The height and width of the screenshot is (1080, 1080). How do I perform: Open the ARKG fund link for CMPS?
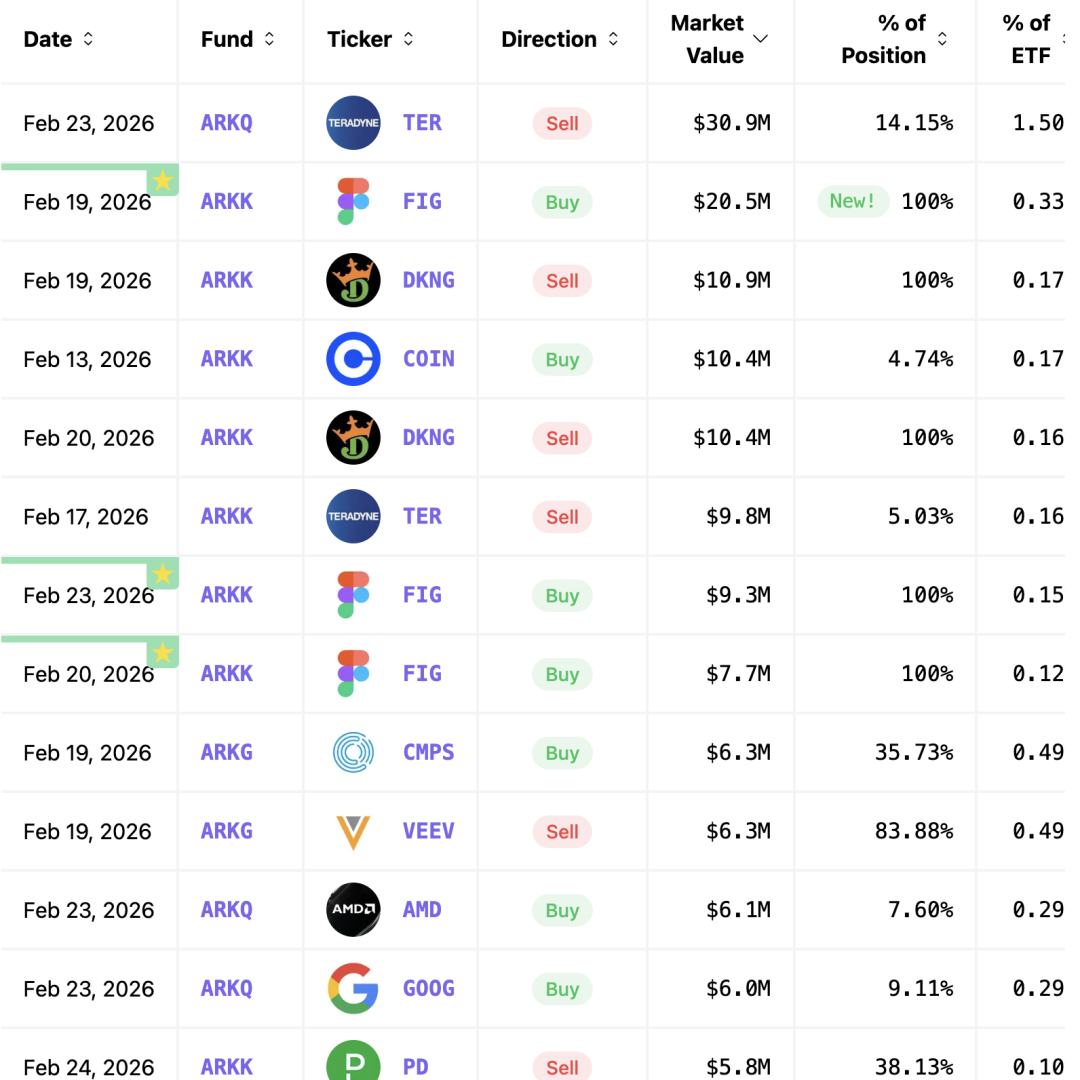(227, 753)
